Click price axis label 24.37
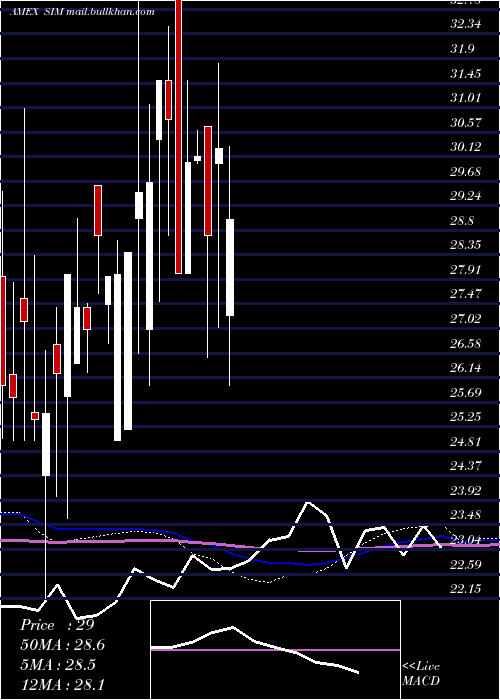 466,466
